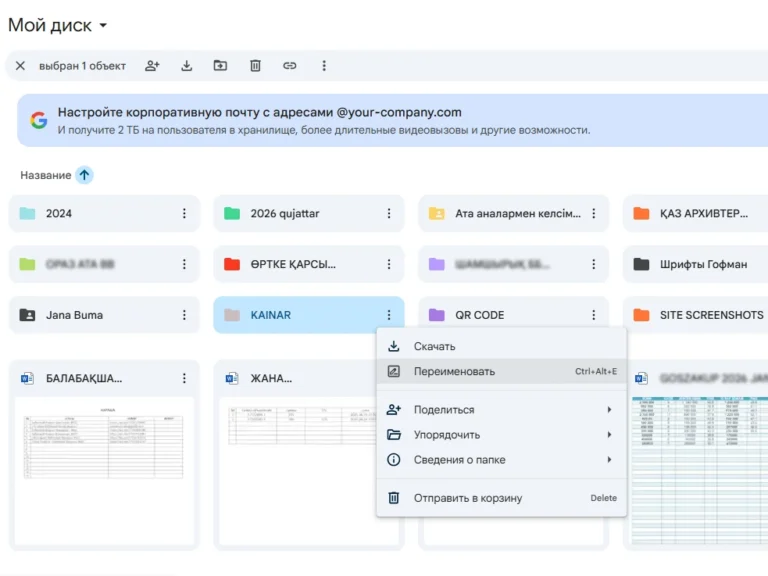Click Упорядочить submenu arrow
The image size is (768, 576).
click(x=609, y=434)
